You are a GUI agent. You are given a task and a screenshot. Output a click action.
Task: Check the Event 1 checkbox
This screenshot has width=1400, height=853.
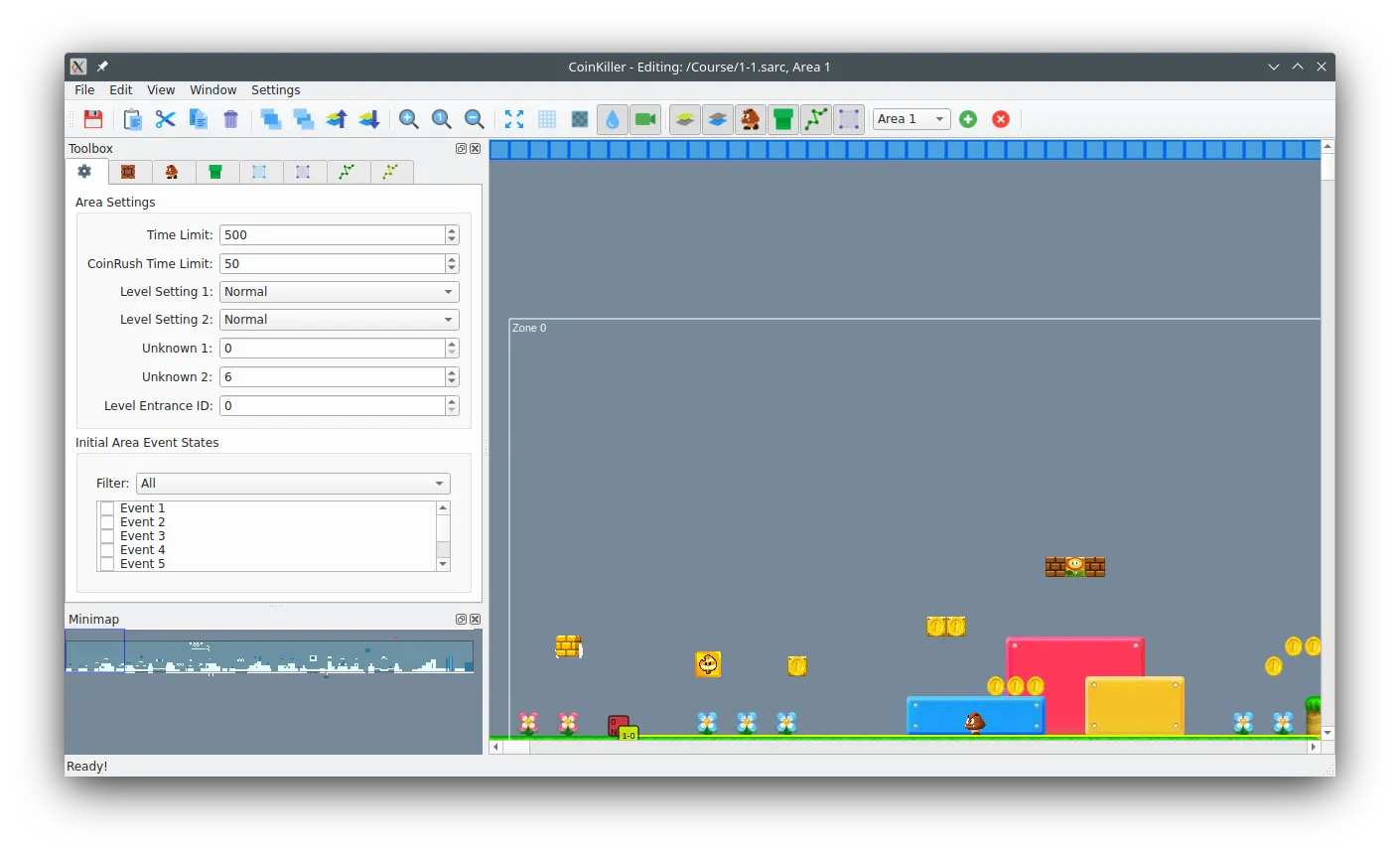click(x=107, y=508)
